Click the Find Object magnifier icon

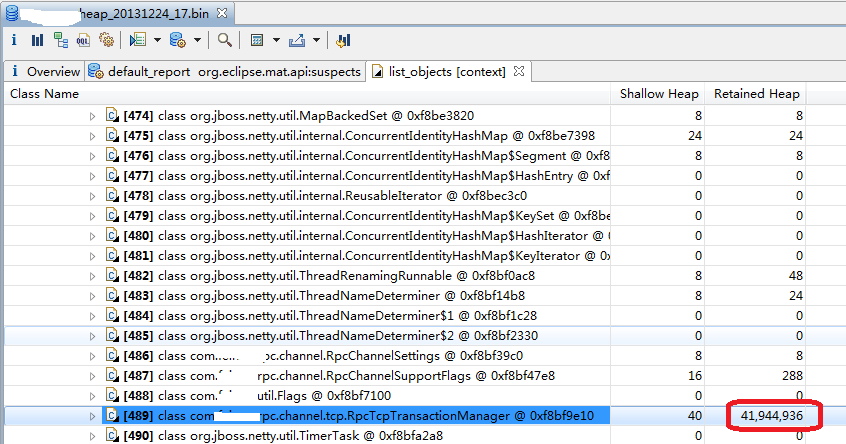[224, 40]
